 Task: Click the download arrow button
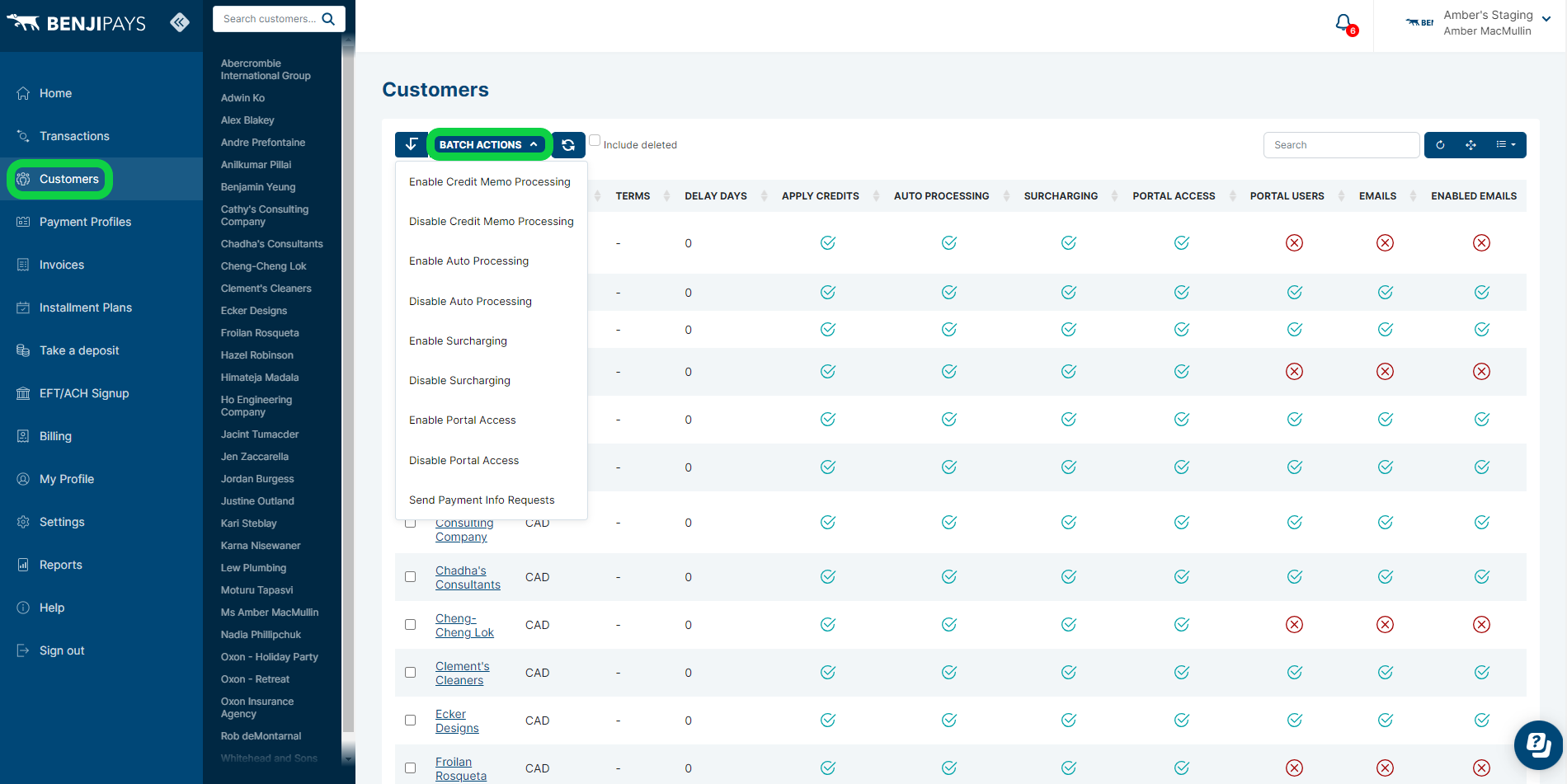click(x=411, y=144)
